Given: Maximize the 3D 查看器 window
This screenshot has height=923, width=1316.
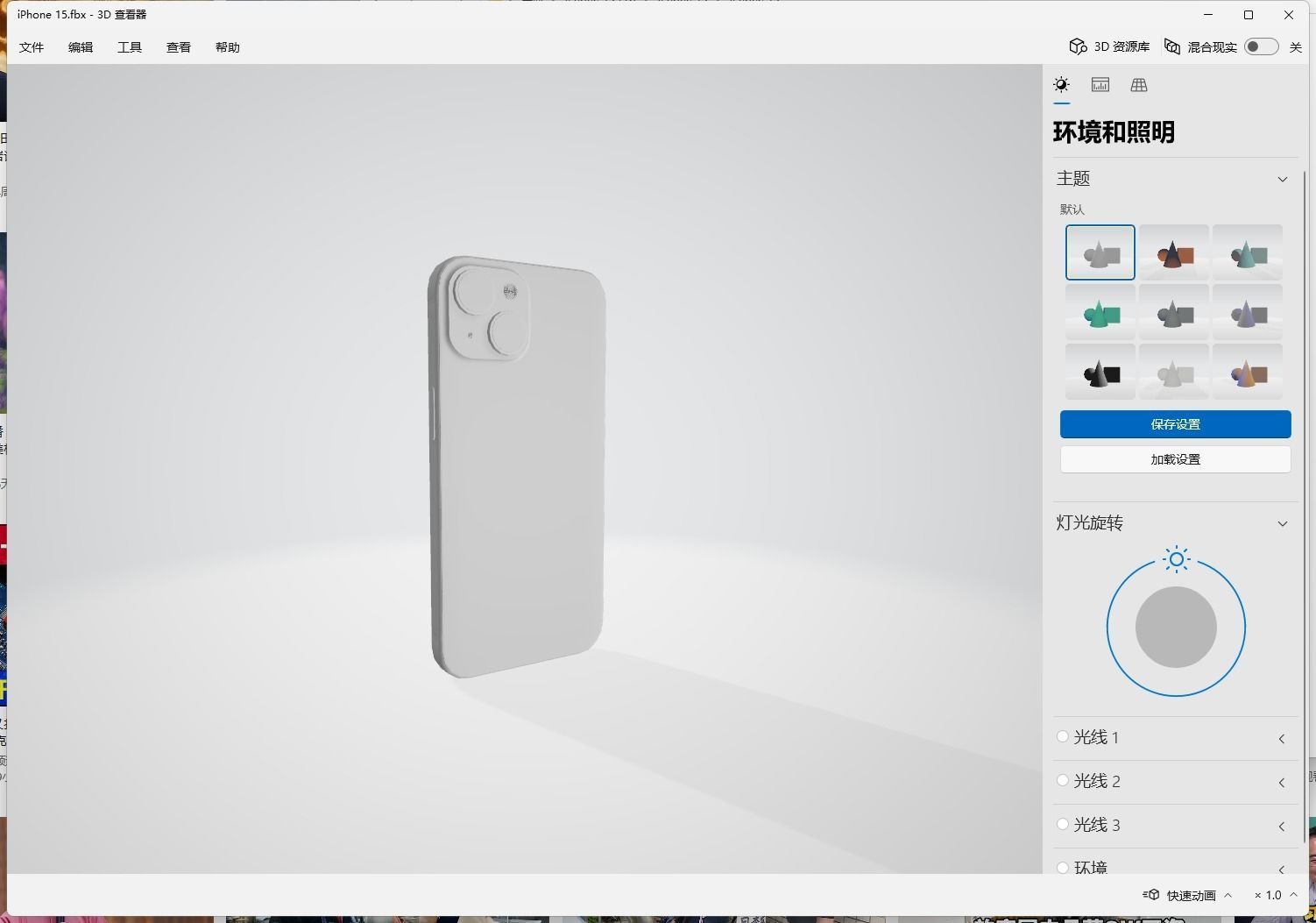Looking at the screenshot, I should pyautogui.click(x=1249, y=15).
